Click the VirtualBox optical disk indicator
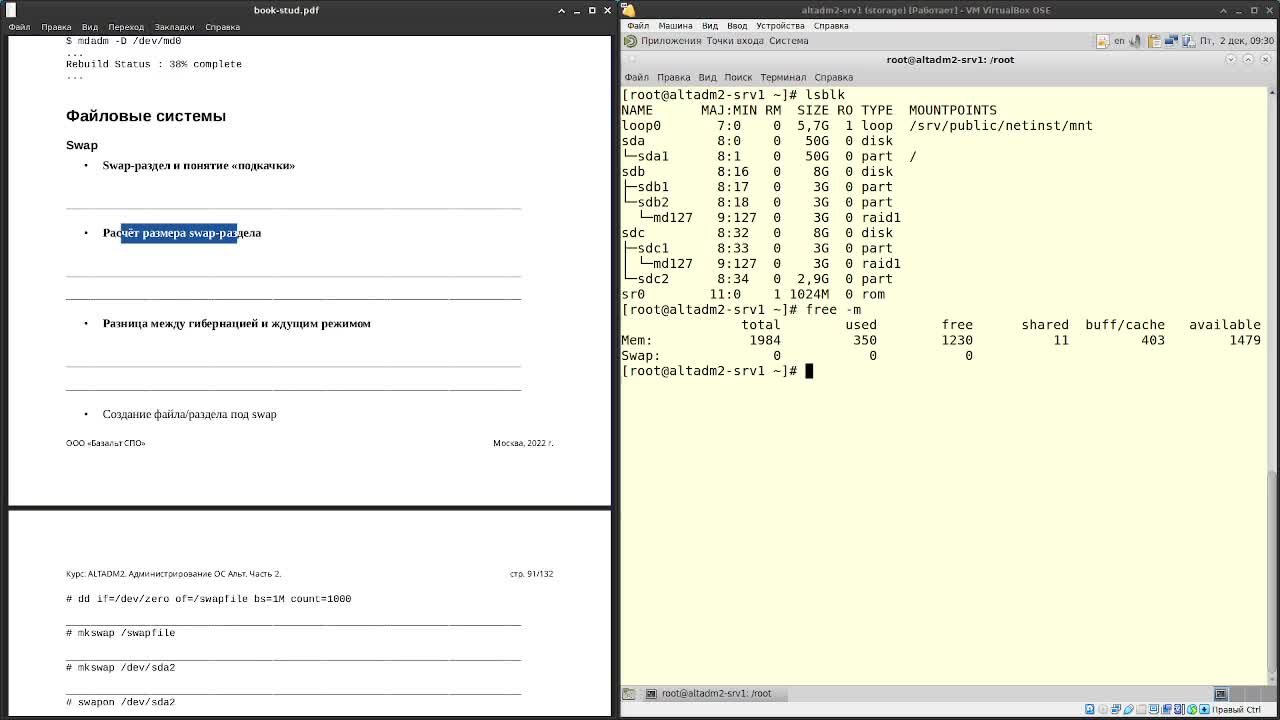 (1103, 710)
